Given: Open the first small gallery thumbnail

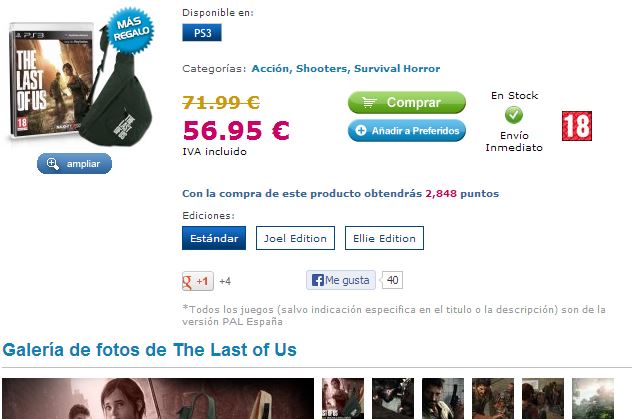Looking at the screenshot, I should [343, 398].
